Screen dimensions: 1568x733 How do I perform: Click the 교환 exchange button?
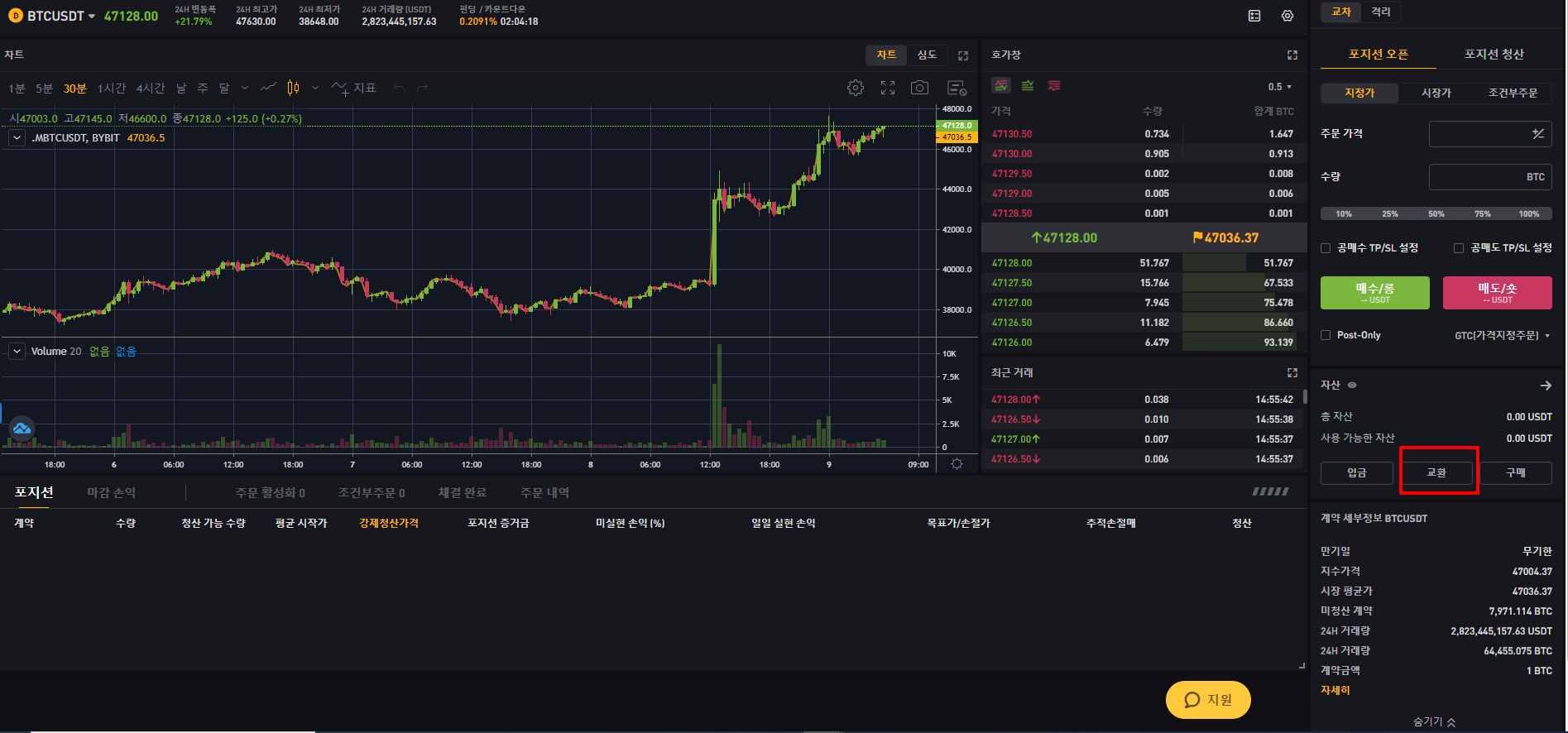(x=1436, y=472)
